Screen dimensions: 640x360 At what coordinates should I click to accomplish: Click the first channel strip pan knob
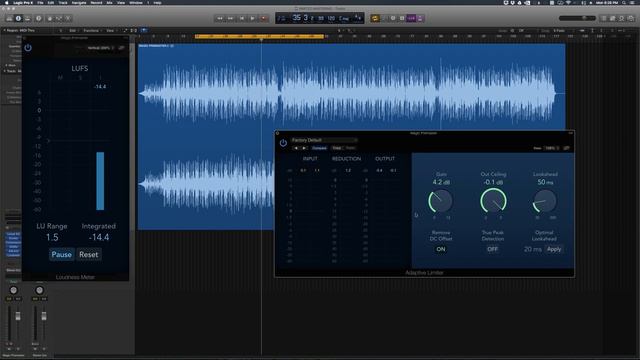coord(13,290)
